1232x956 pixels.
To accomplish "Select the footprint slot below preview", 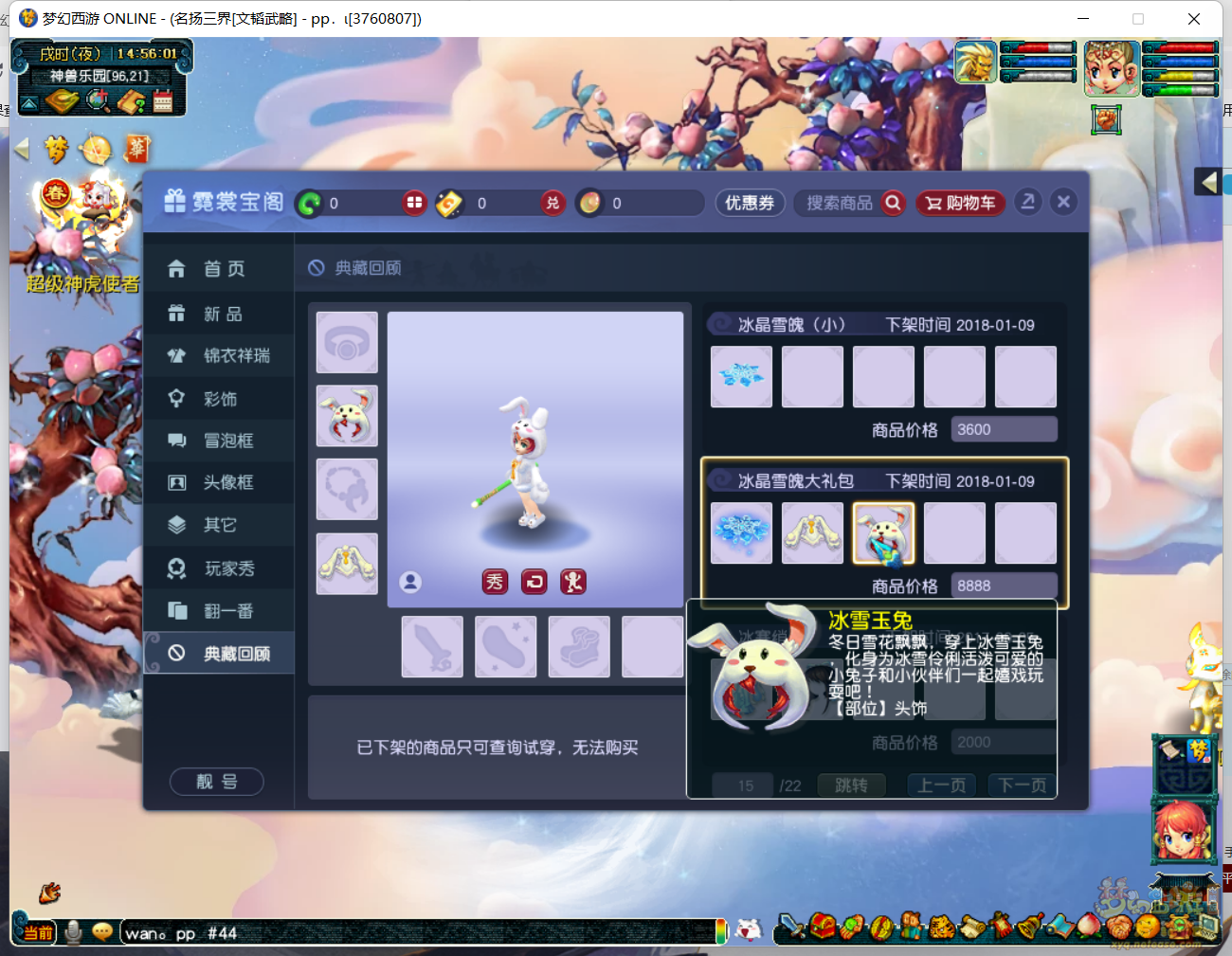I will coord(506,647).
